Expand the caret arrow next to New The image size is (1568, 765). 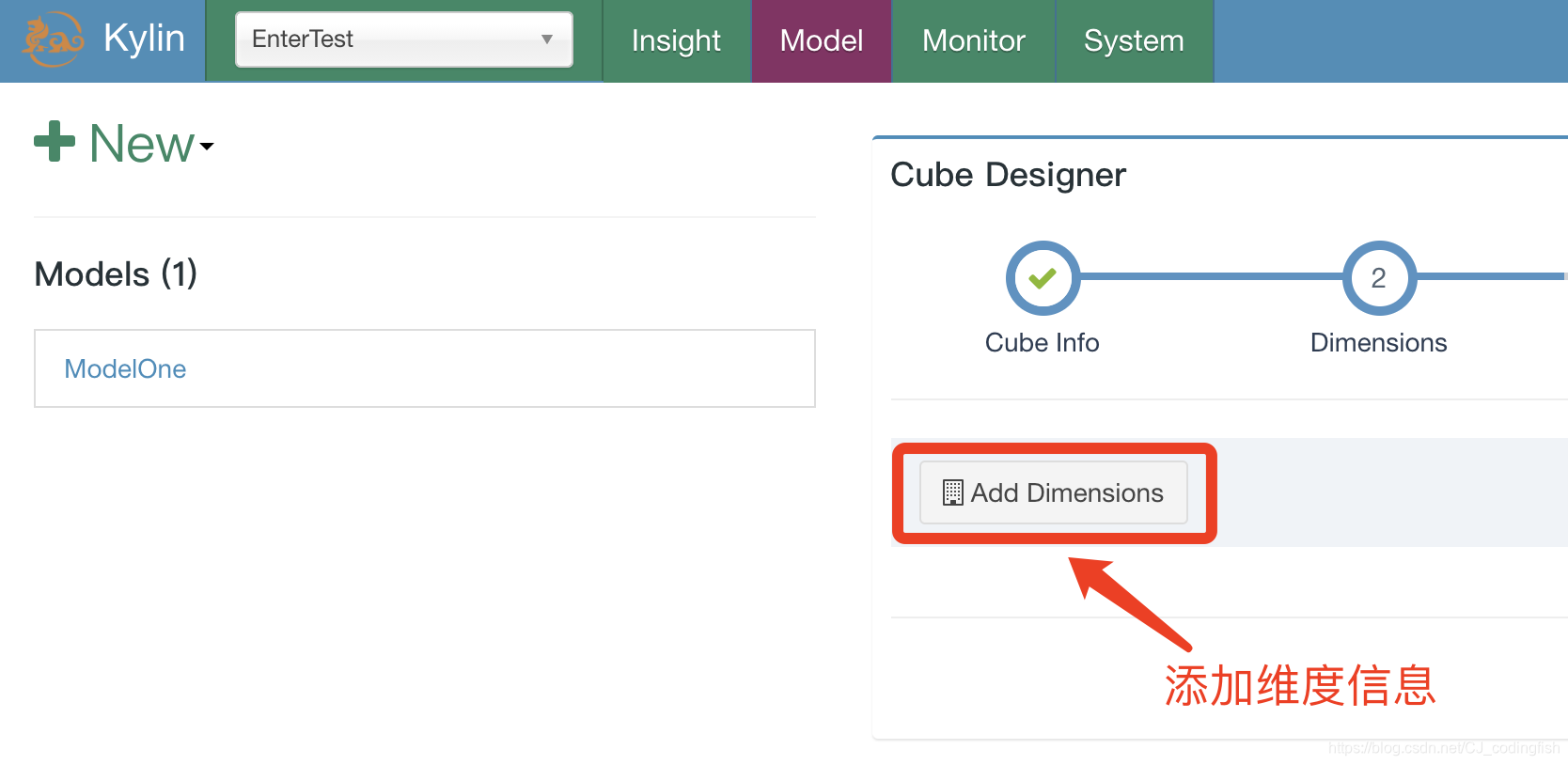207,146
